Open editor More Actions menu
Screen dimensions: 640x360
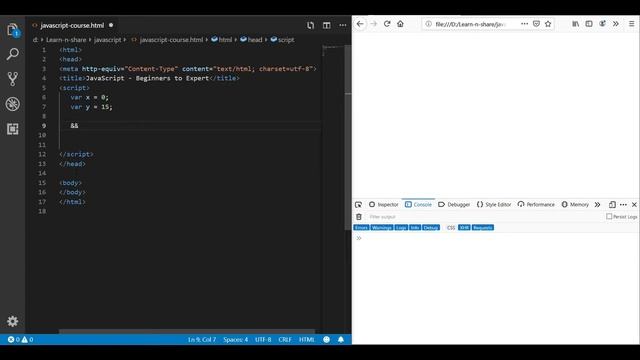pos(343,25)
